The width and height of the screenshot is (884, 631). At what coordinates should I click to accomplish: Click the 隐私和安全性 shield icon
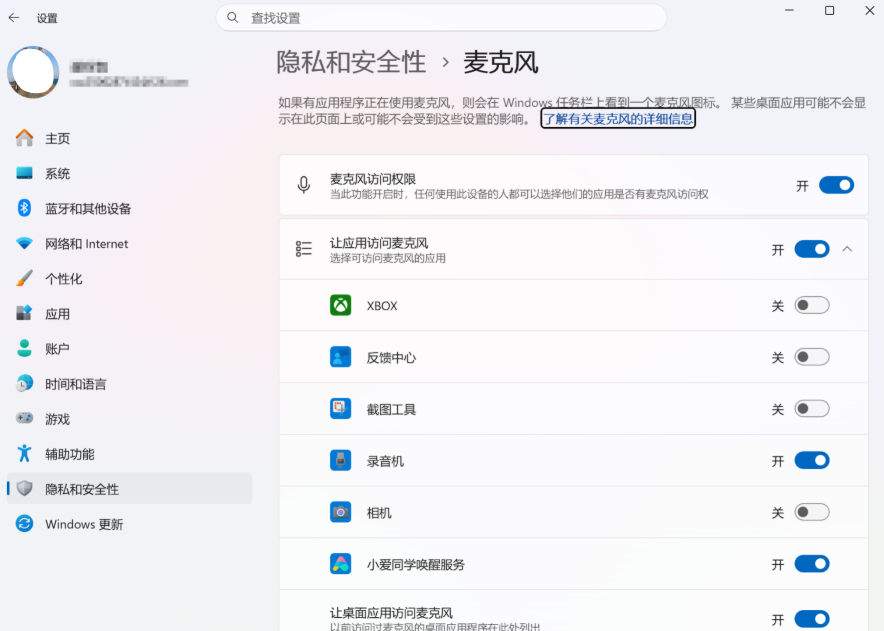pos(24,488)
